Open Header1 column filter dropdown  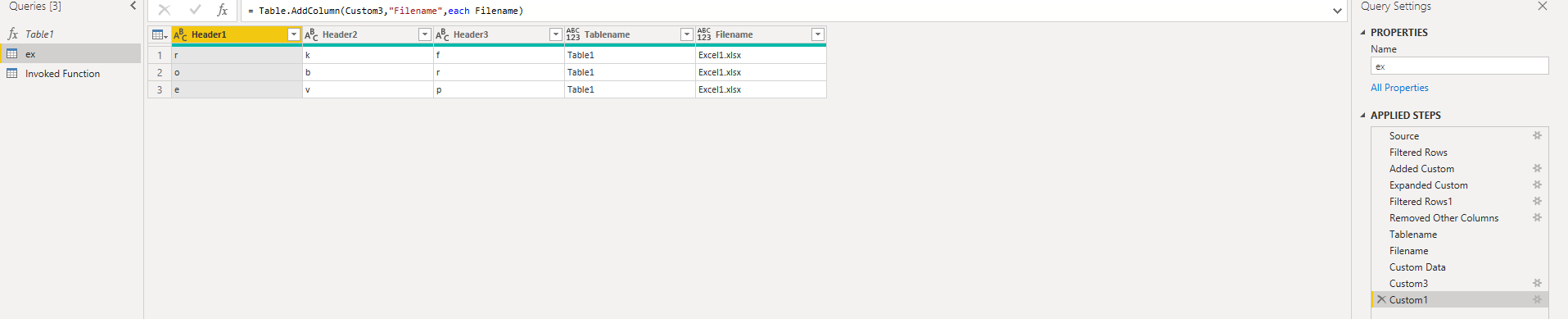(x=294, y=34)
